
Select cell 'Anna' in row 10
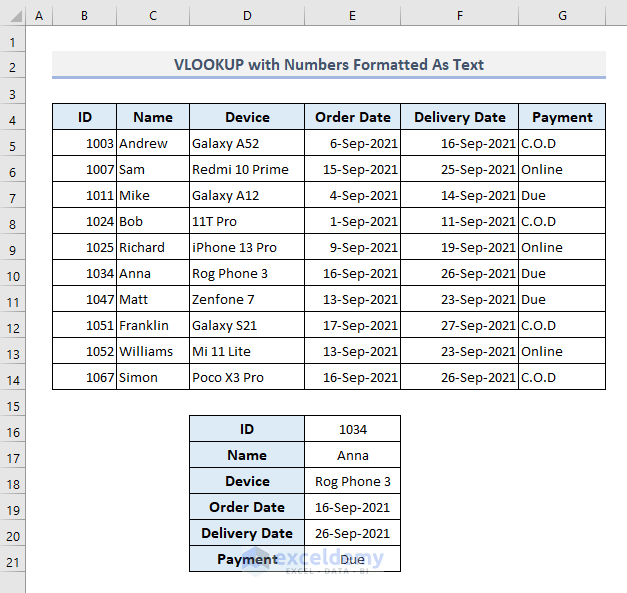coord(153,273)
